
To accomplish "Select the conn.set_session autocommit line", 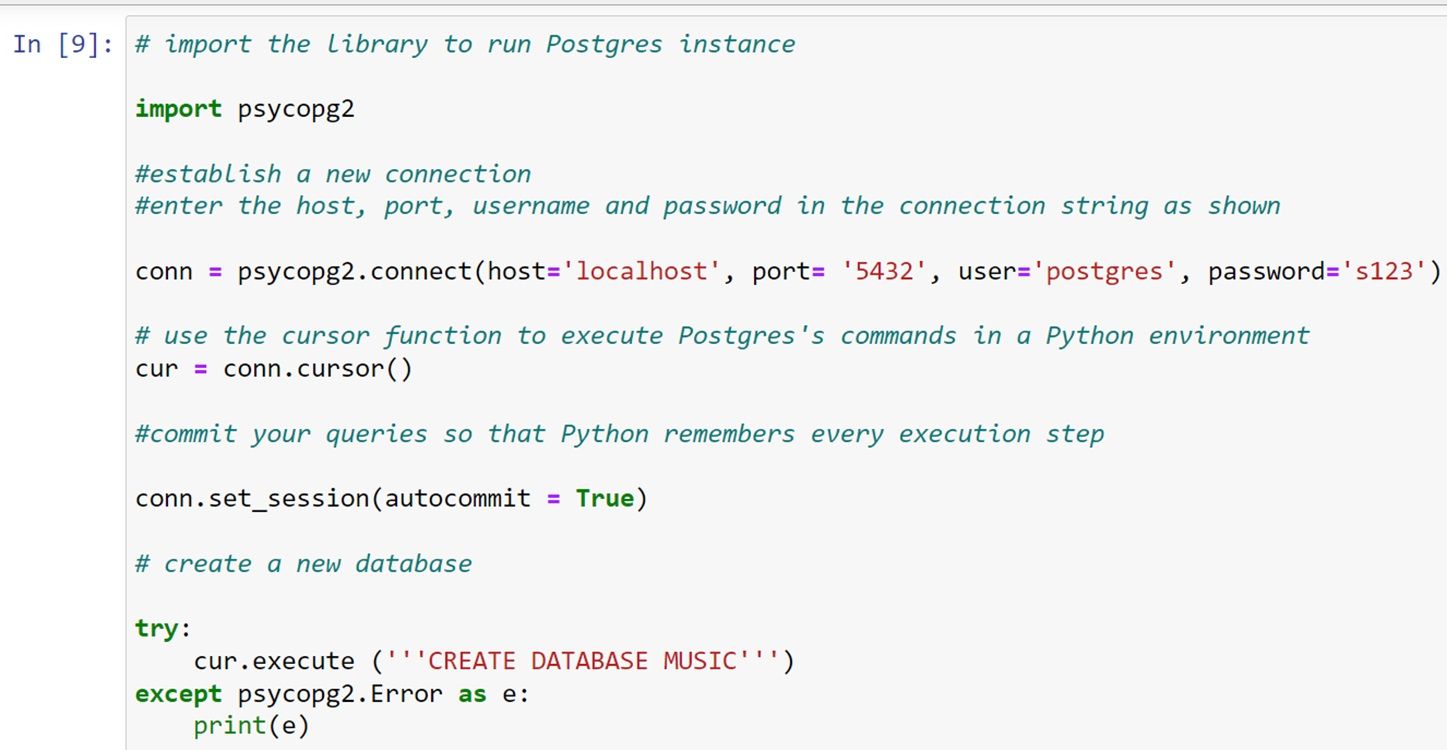I will tap(390, 497).
